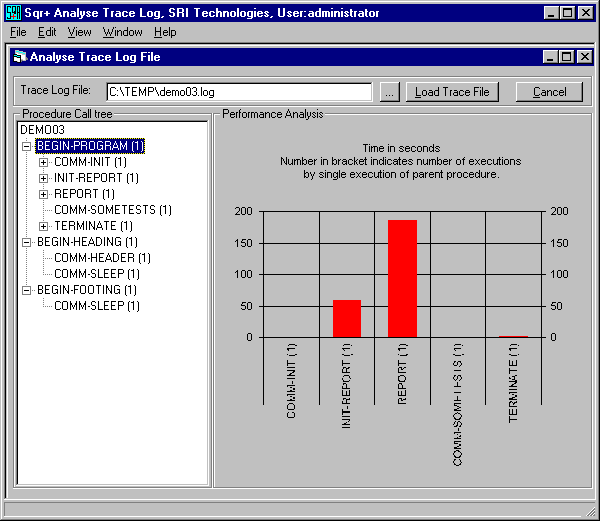The height and width of the screenshot is (521, 600).
Task: Open the File menu
Action: 18,32
